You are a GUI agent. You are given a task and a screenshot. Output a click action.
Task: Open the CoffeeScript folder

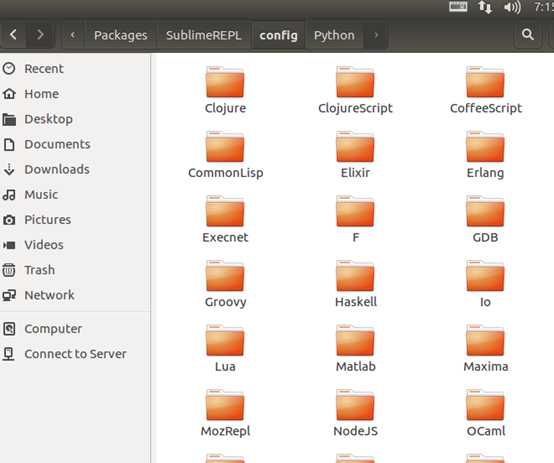pyautogui.click(x=485, y=90)
